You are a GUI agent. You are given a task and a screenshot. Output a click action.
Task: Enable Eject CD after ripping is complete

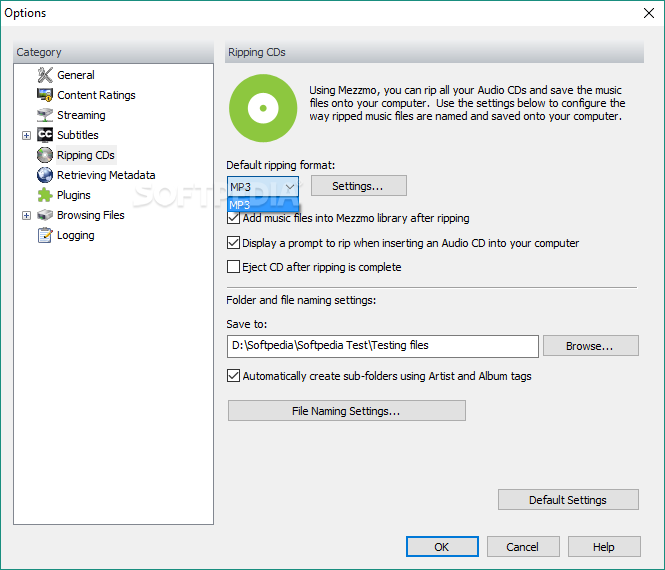pos(234,267)
